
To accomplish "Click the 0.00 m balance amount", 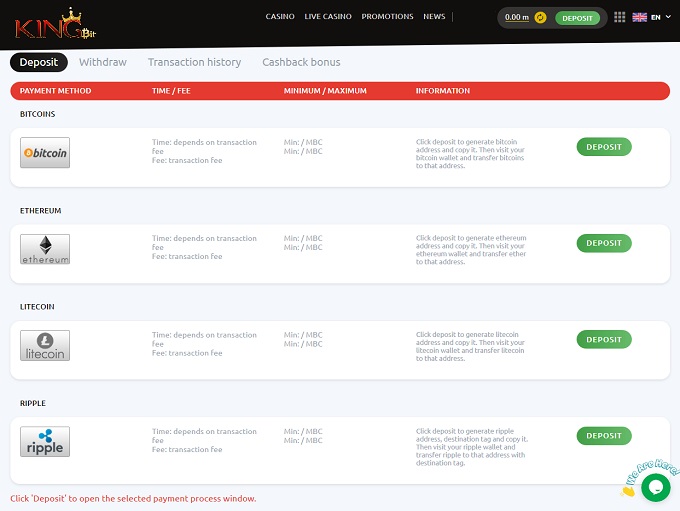I will coord(516,17).
